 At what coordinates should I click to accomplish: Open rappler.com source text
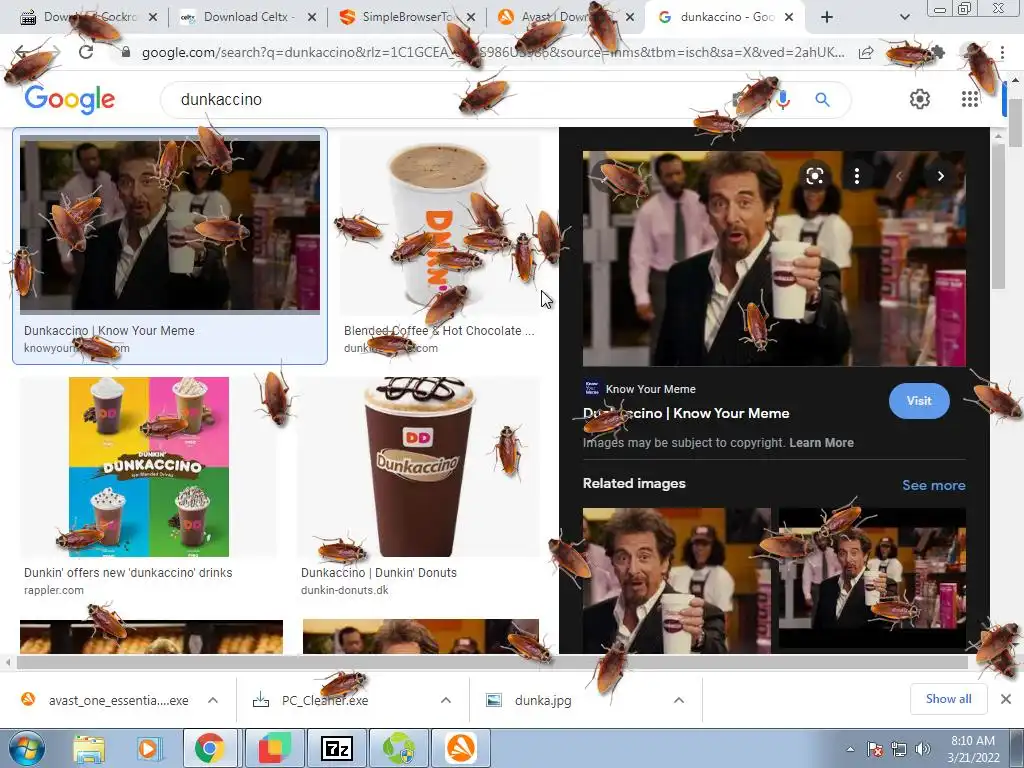[54, 590]
